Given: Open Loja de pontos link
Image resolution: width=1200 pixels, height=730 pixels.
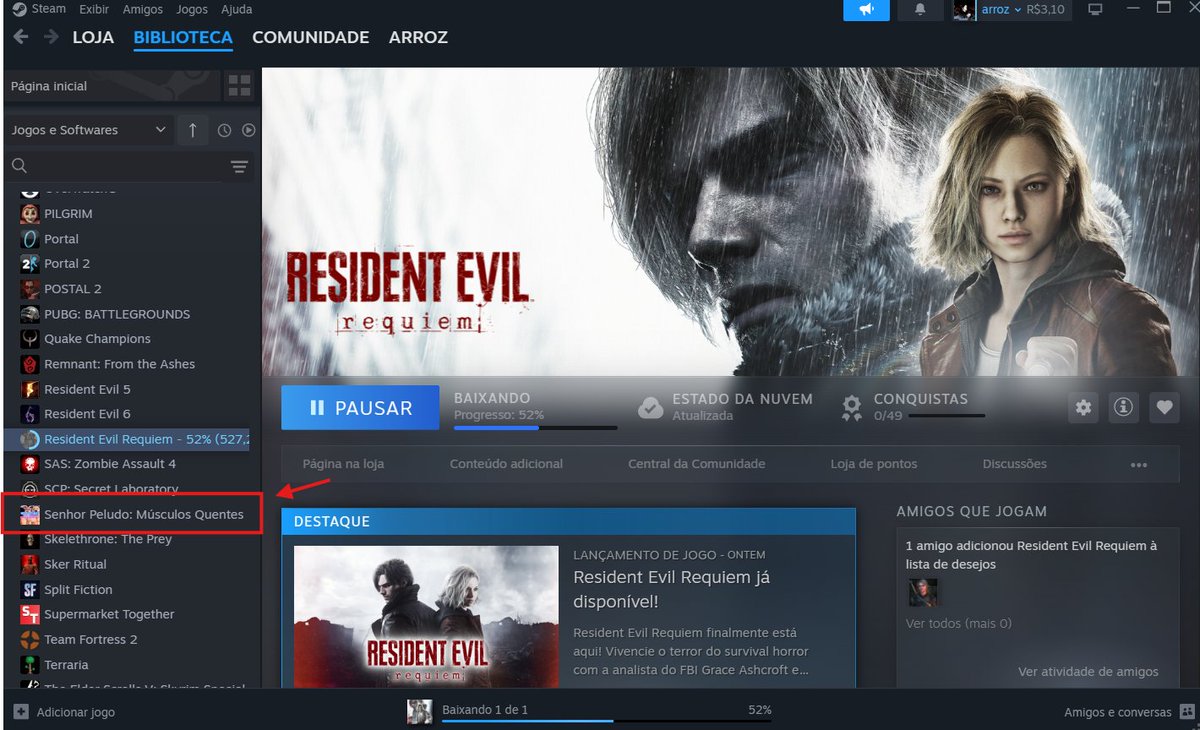Looking at the screenshot, I should click(873, 464).
